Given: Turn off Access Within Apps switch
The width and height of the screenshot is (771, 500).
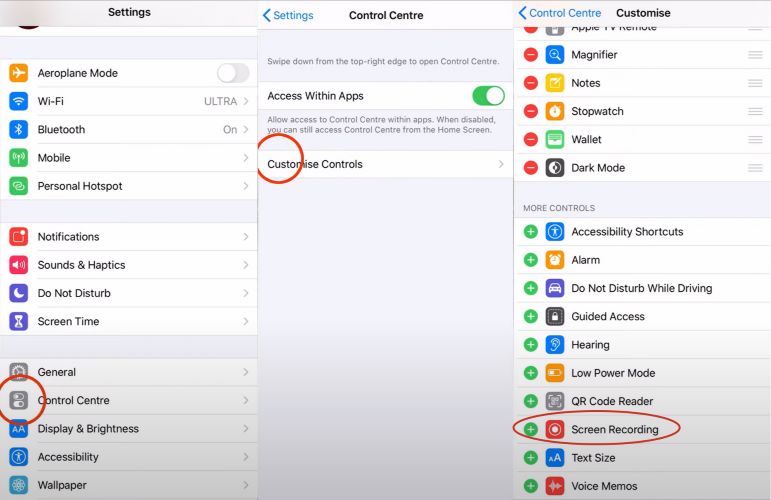Looking at the screenshot, I should tap(488, 96).
